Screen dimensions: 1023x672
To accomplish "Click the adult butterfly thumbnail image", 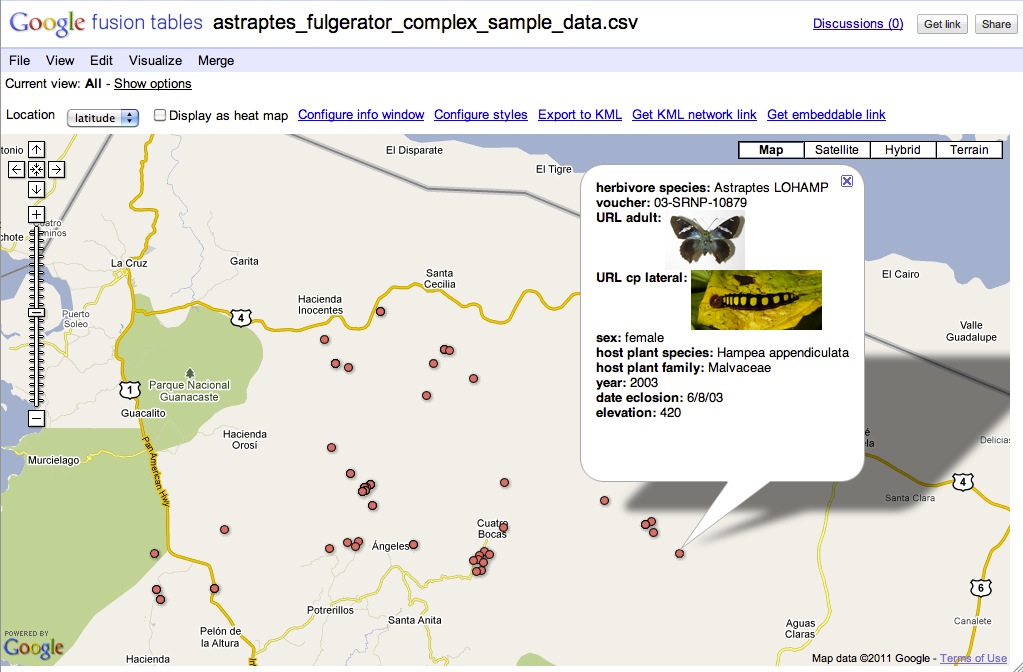I will point(705,239).
